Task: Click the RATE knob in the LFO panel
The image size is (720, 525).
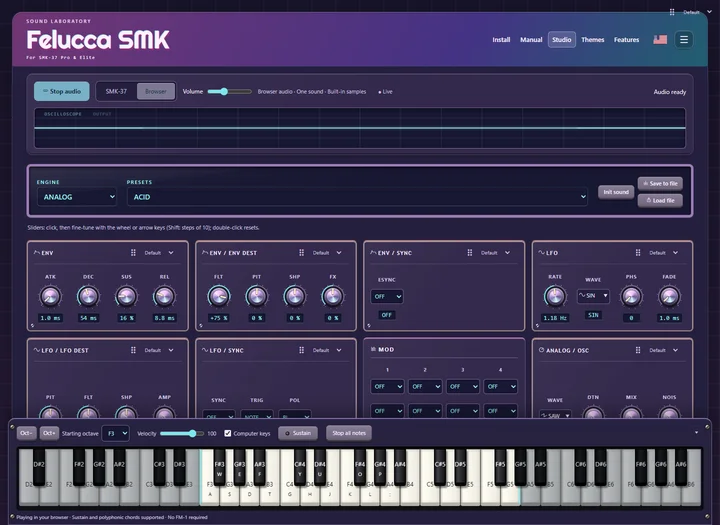Action: click(555, 296)
